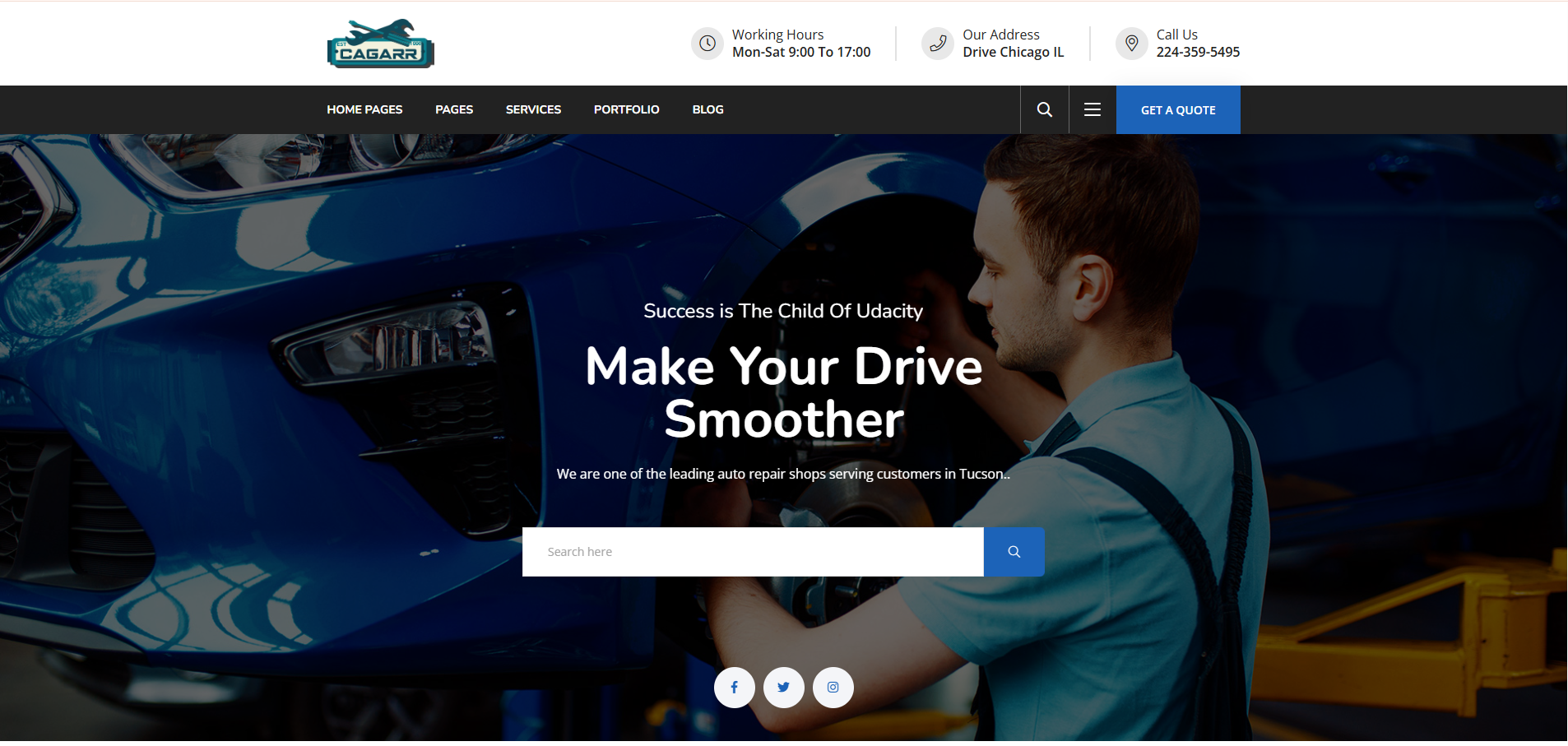
Task: Open the Twitter profile icon
Action: [x=783, y=688]
